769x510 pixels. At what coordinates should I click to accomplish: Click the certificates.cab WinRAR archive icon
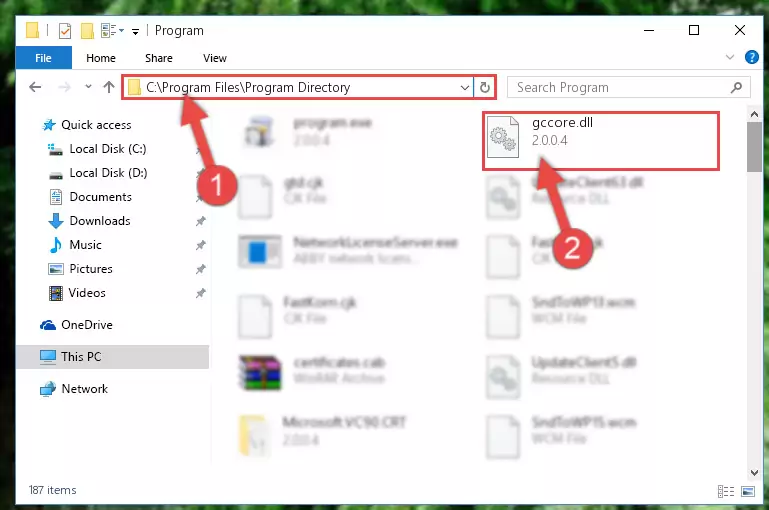(x=260, y=373)
